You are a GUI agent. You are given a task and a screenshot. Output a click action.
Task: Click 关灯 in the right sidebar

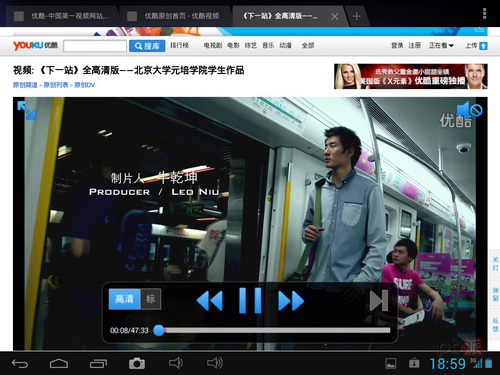click(495, 264)
